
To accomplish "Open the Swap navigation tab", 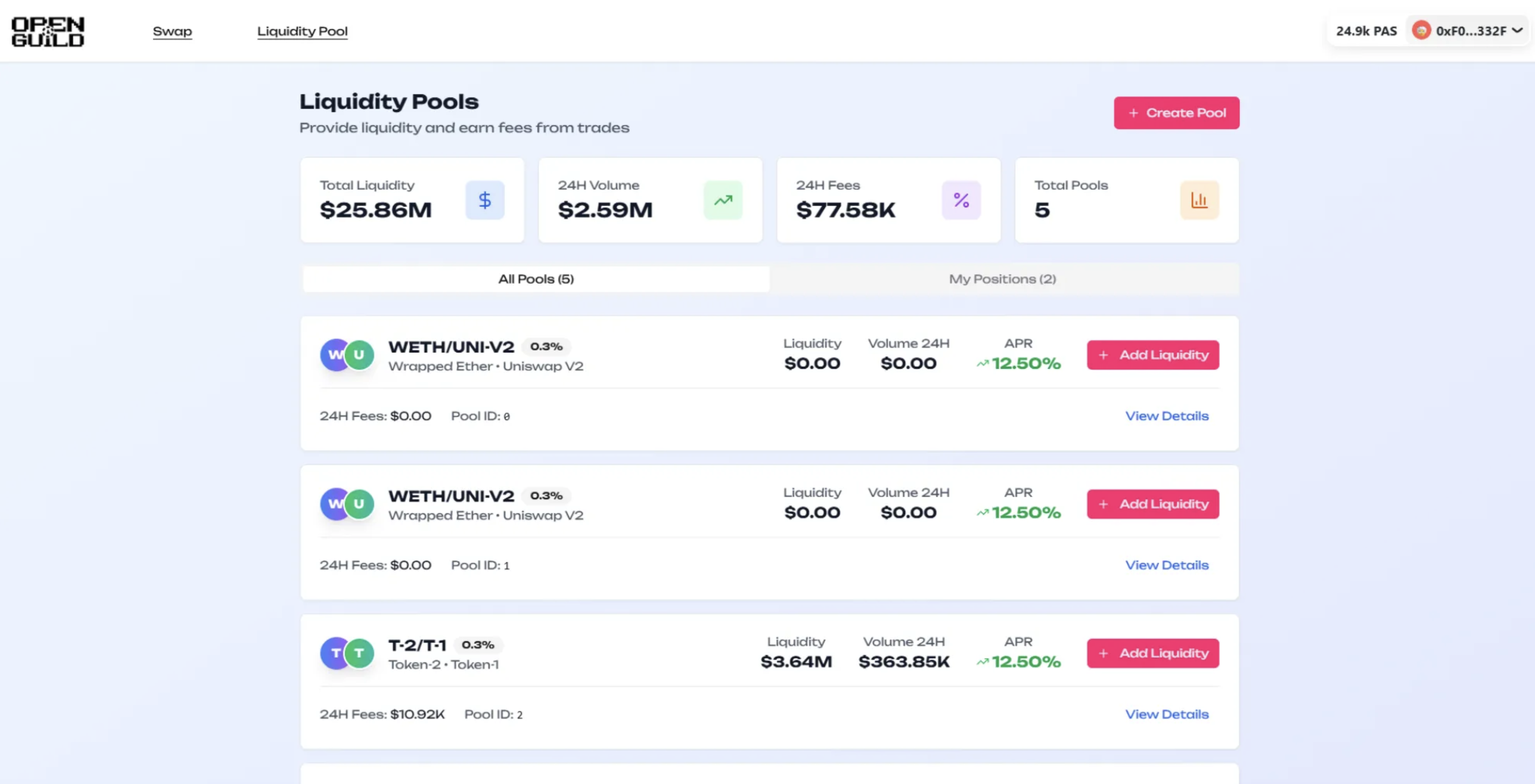I will click(172, 32).
